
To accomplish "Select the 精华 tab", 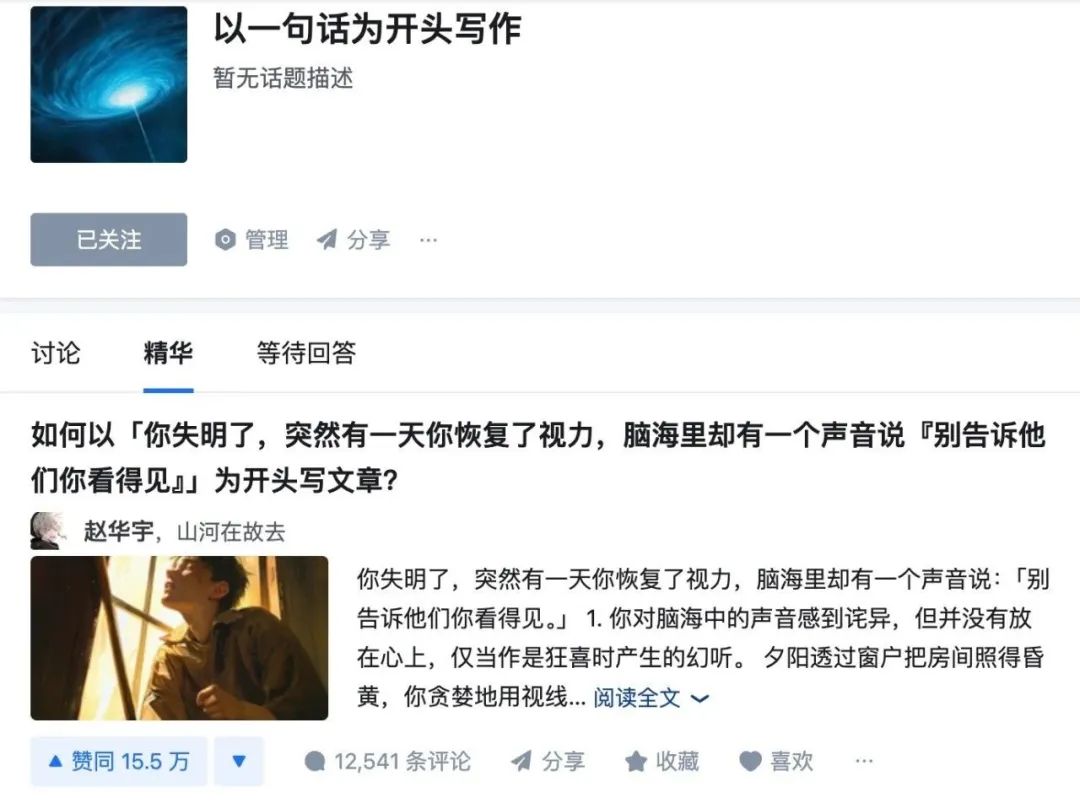I will (x=168, y=353).
